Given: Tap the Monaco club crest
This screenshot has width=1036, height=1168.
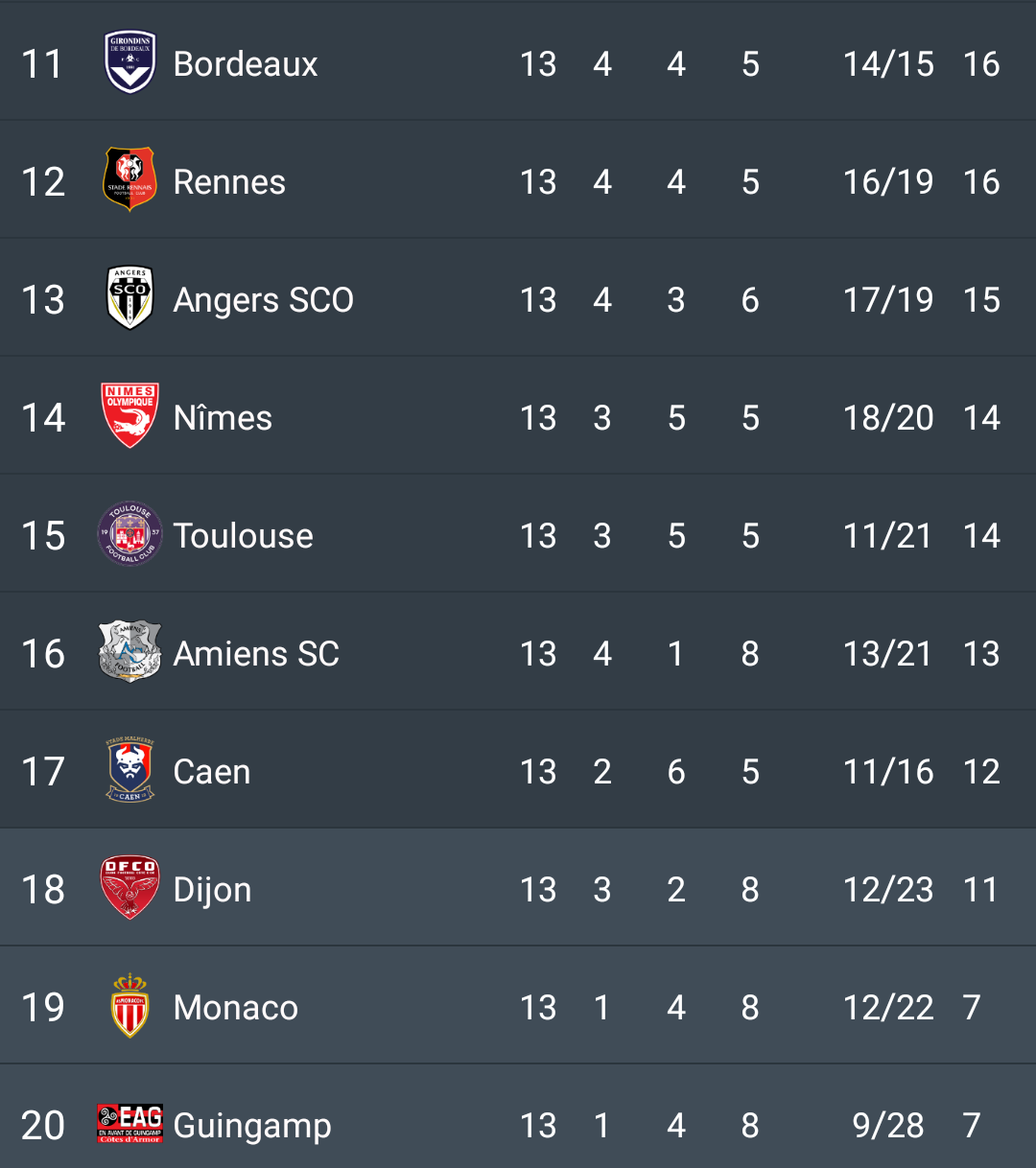Looking at the screenshot, I should (x=129, y=1006).
